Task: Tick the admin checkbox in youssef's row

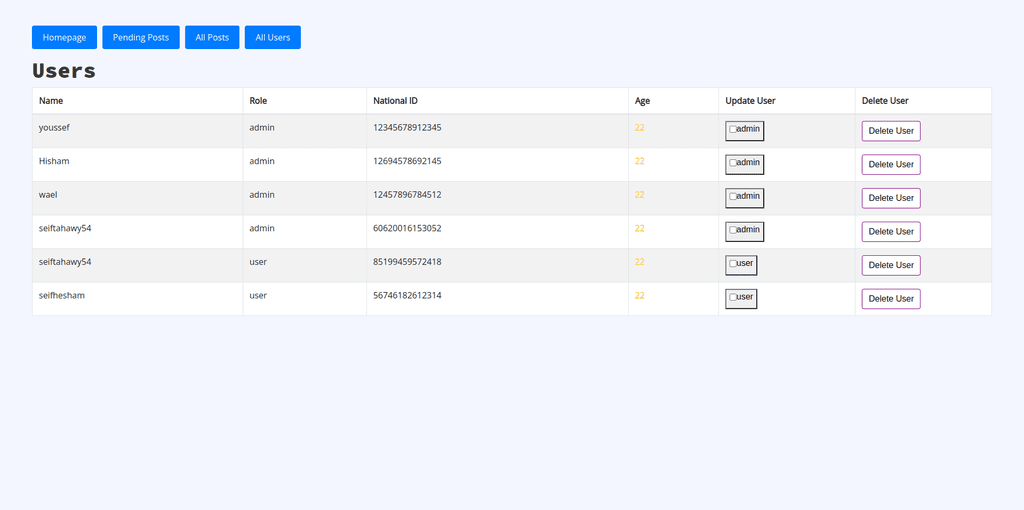Action: (733, 129)
